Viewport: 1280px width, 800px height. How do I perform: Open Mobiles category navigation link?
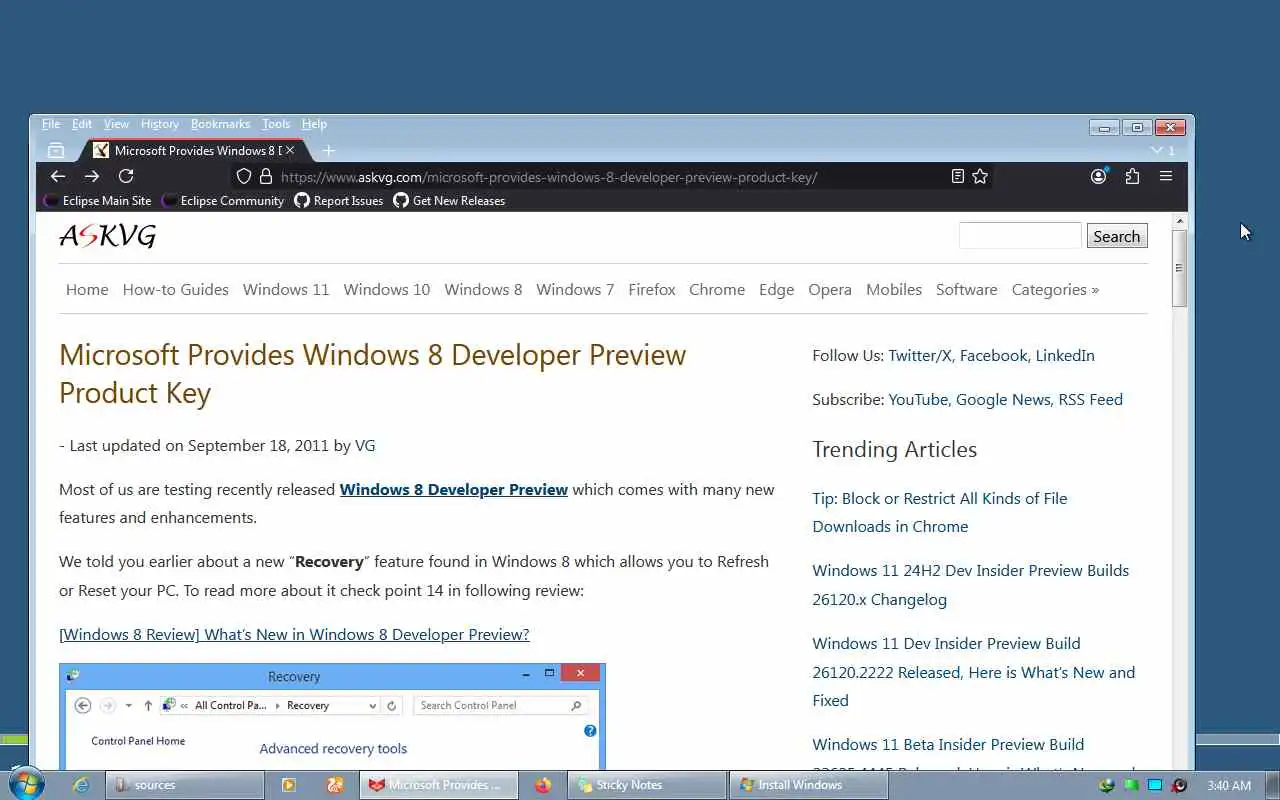point(894,289)
